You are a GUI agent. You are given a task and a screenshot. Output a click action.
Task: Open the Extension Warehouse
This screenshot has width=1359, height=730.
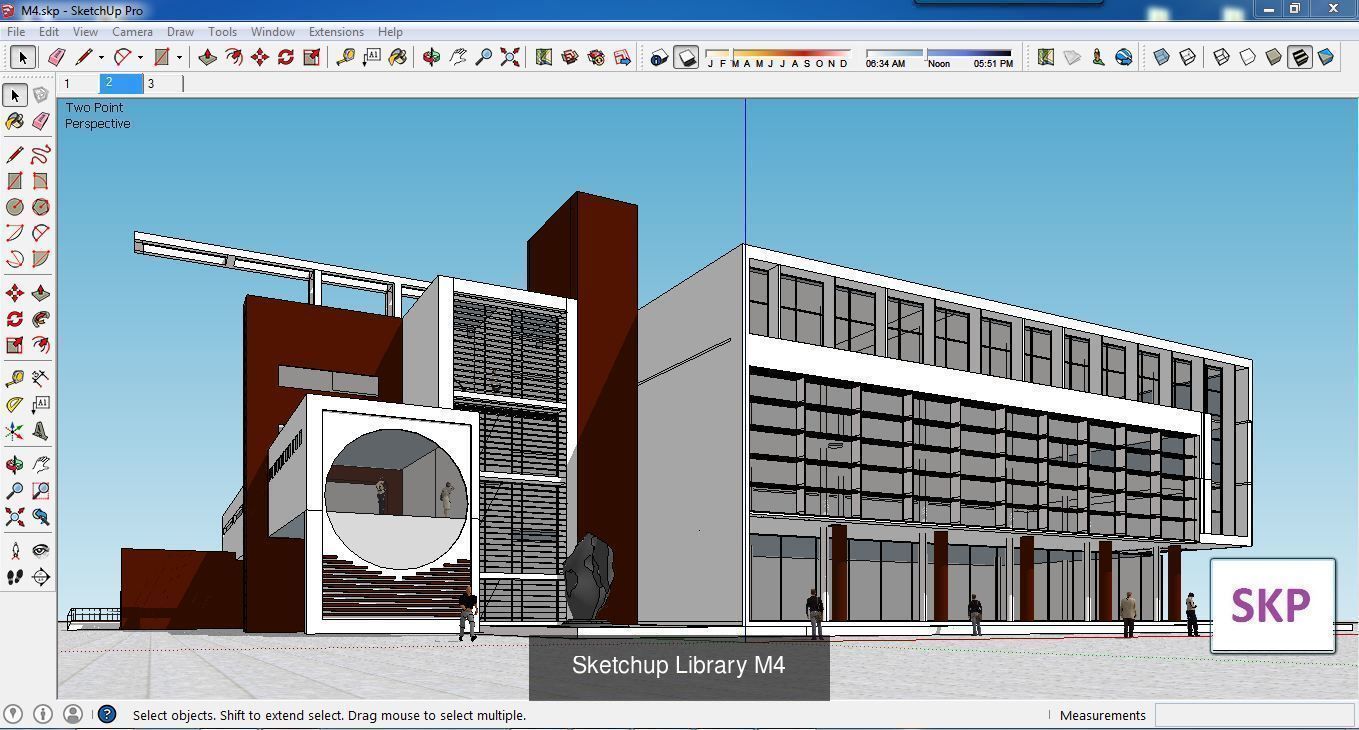tap(596, 57)
